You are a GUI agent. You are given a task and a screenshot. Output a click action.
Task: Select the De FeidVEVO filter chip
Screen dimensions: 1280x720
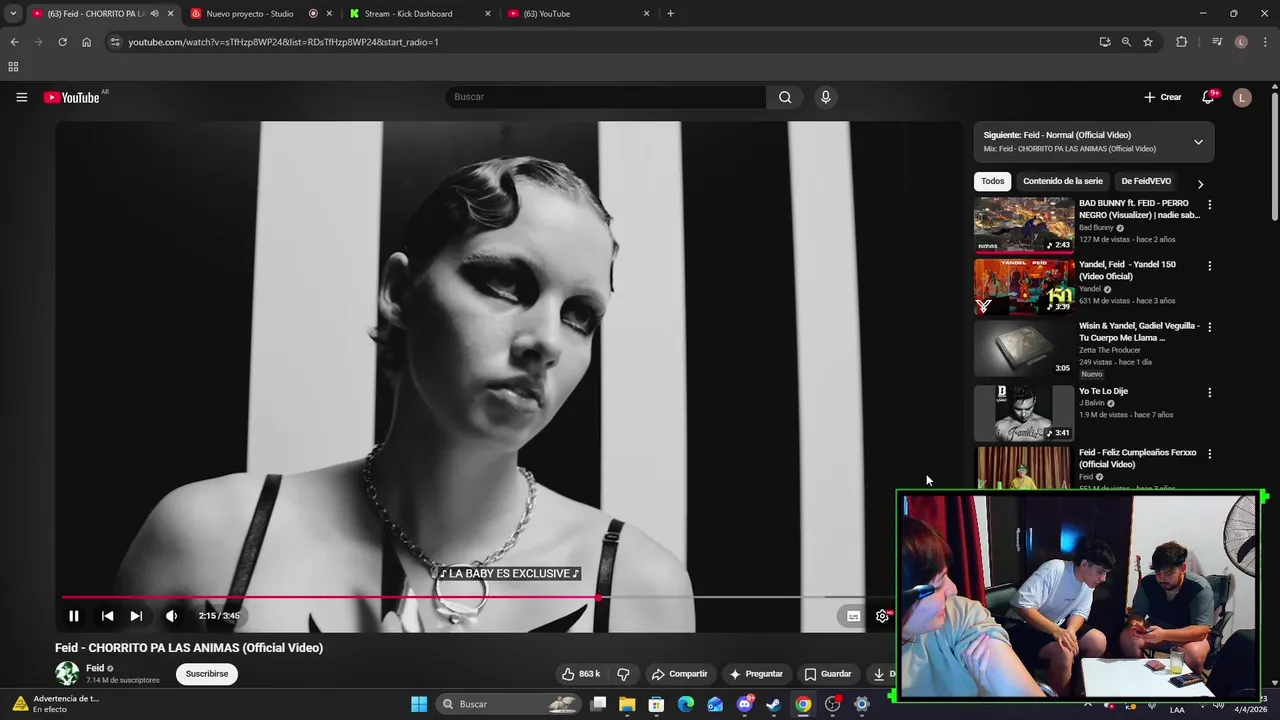coord(1146,181)
